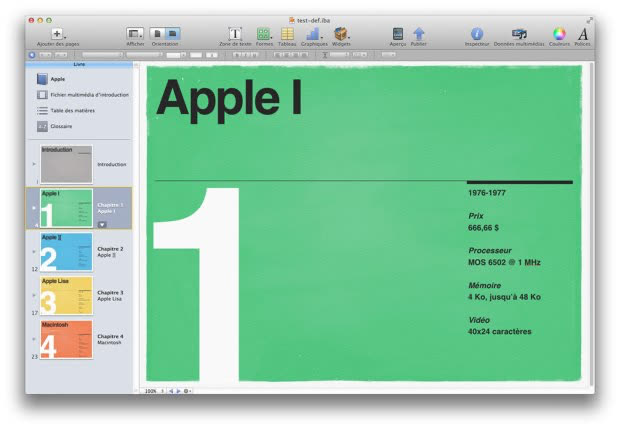
Task: Enter full screen with the corner arrows
Action: coord(590,20)
